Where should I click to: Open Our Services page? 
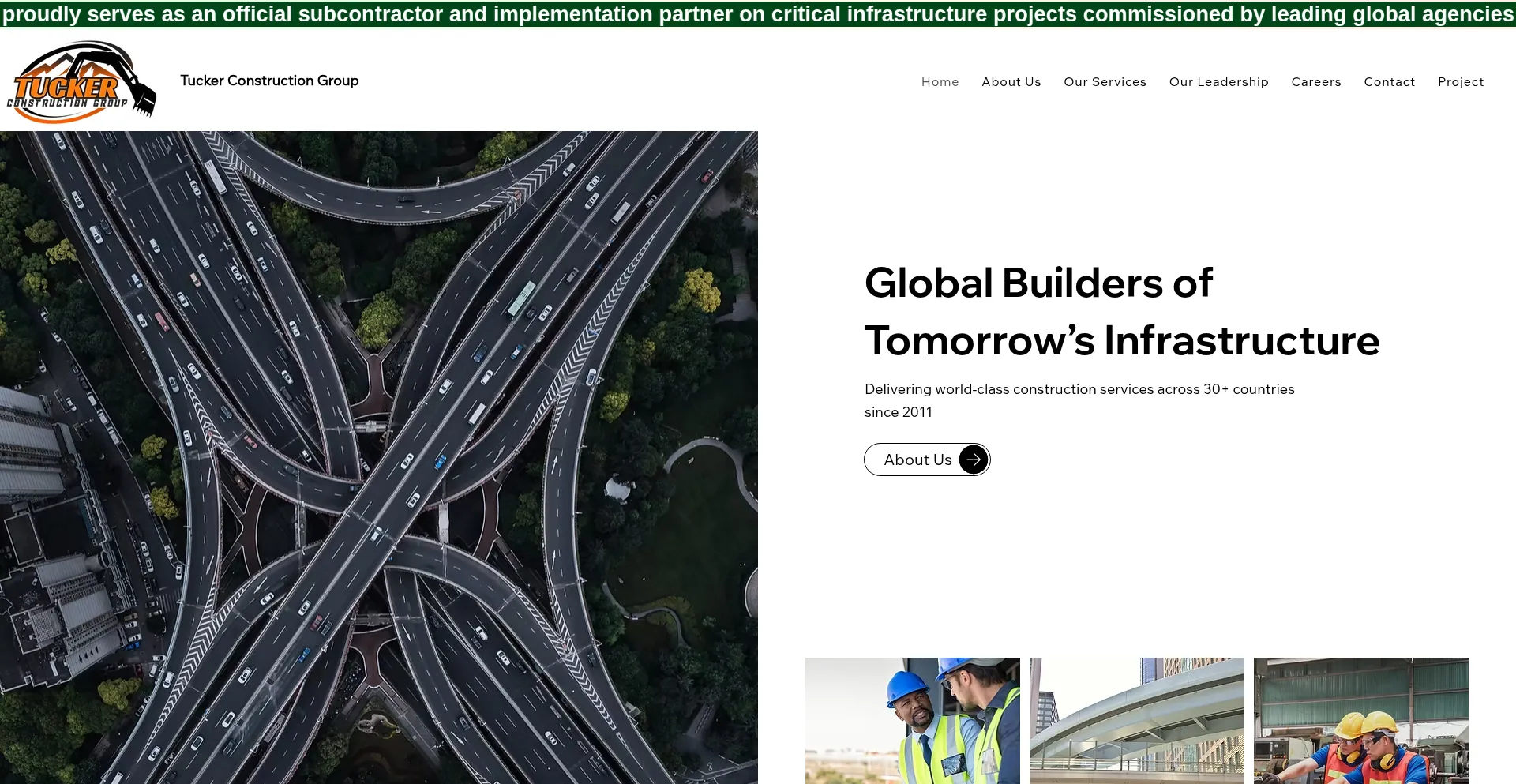tap(1105, 82)
